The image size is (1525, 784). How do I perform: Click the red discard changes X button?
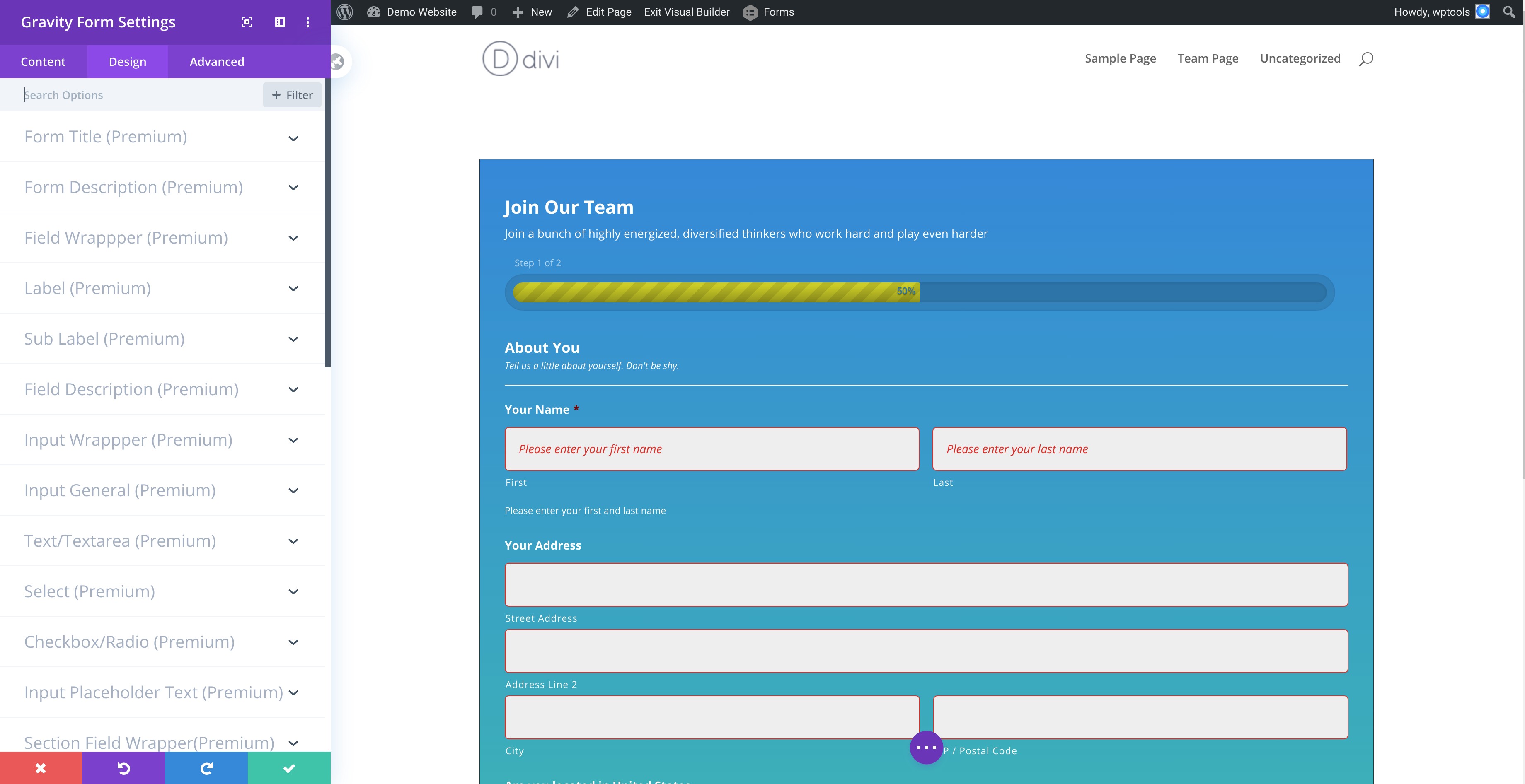pos(41,768)
